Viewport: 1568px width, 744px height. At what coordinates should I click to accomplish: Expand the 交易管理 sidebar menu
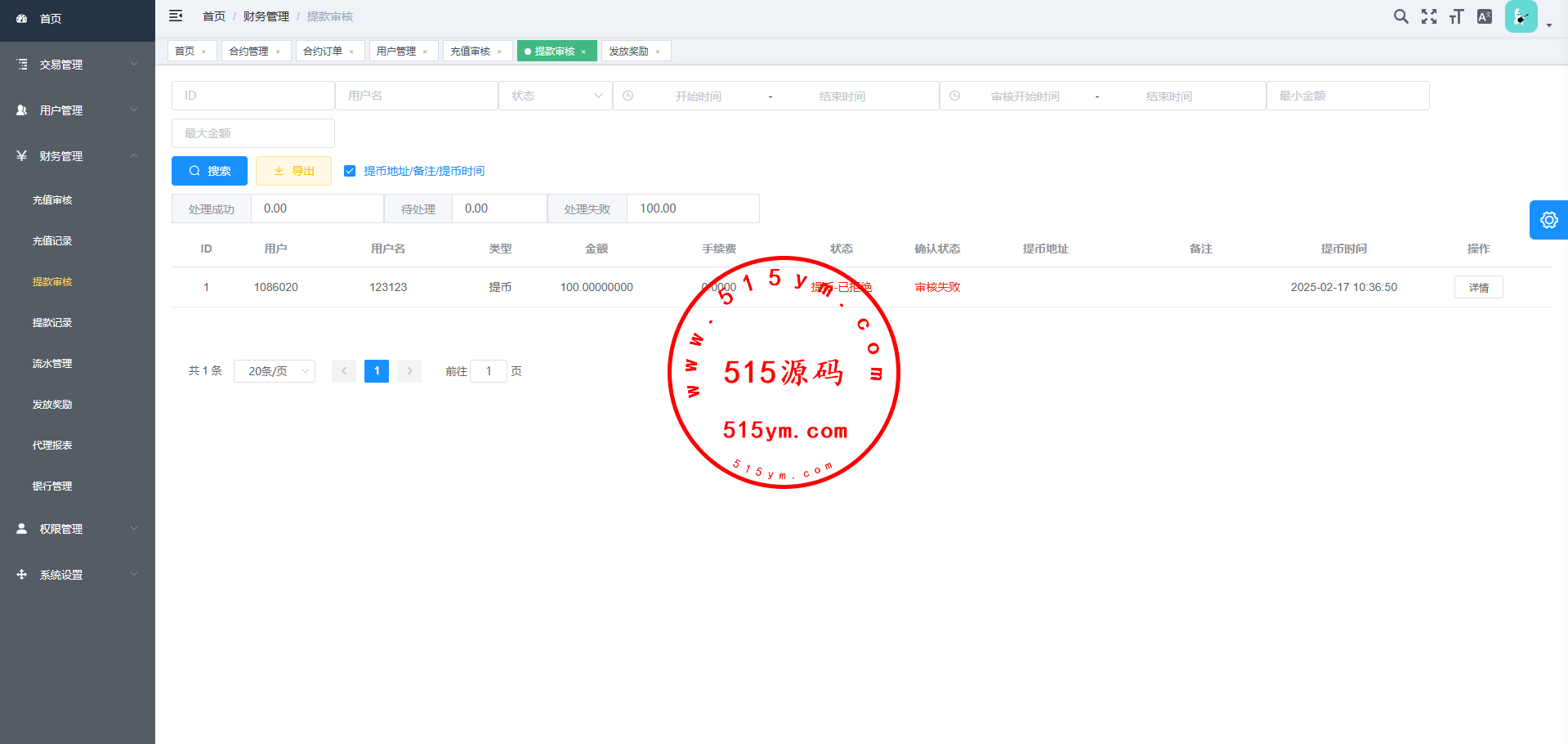tap(78, 65)
